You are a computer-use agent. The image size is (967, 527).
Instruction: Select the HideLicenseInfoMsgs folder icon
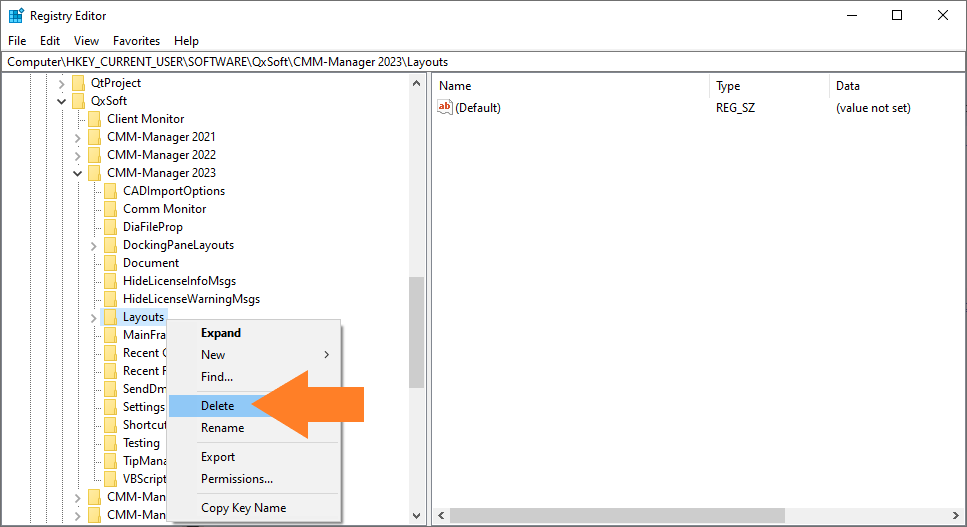click(111, 281)
